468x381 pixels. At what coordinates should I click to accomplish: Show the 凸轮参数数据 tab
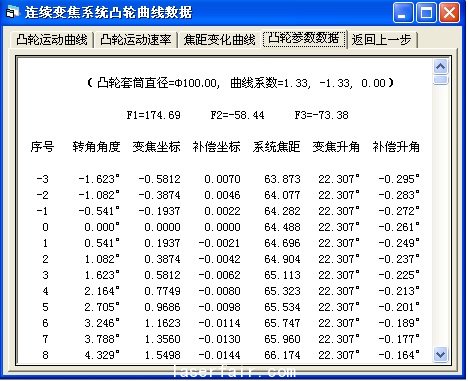coord(304,39)
